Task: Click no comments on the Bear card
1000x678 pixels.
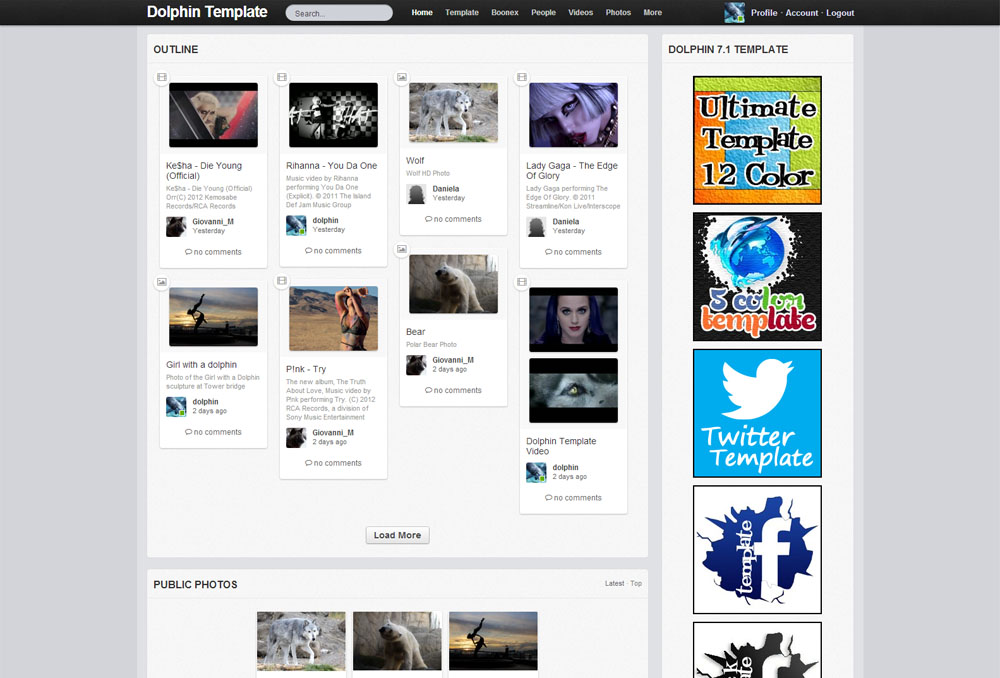Action: (453, 390)
